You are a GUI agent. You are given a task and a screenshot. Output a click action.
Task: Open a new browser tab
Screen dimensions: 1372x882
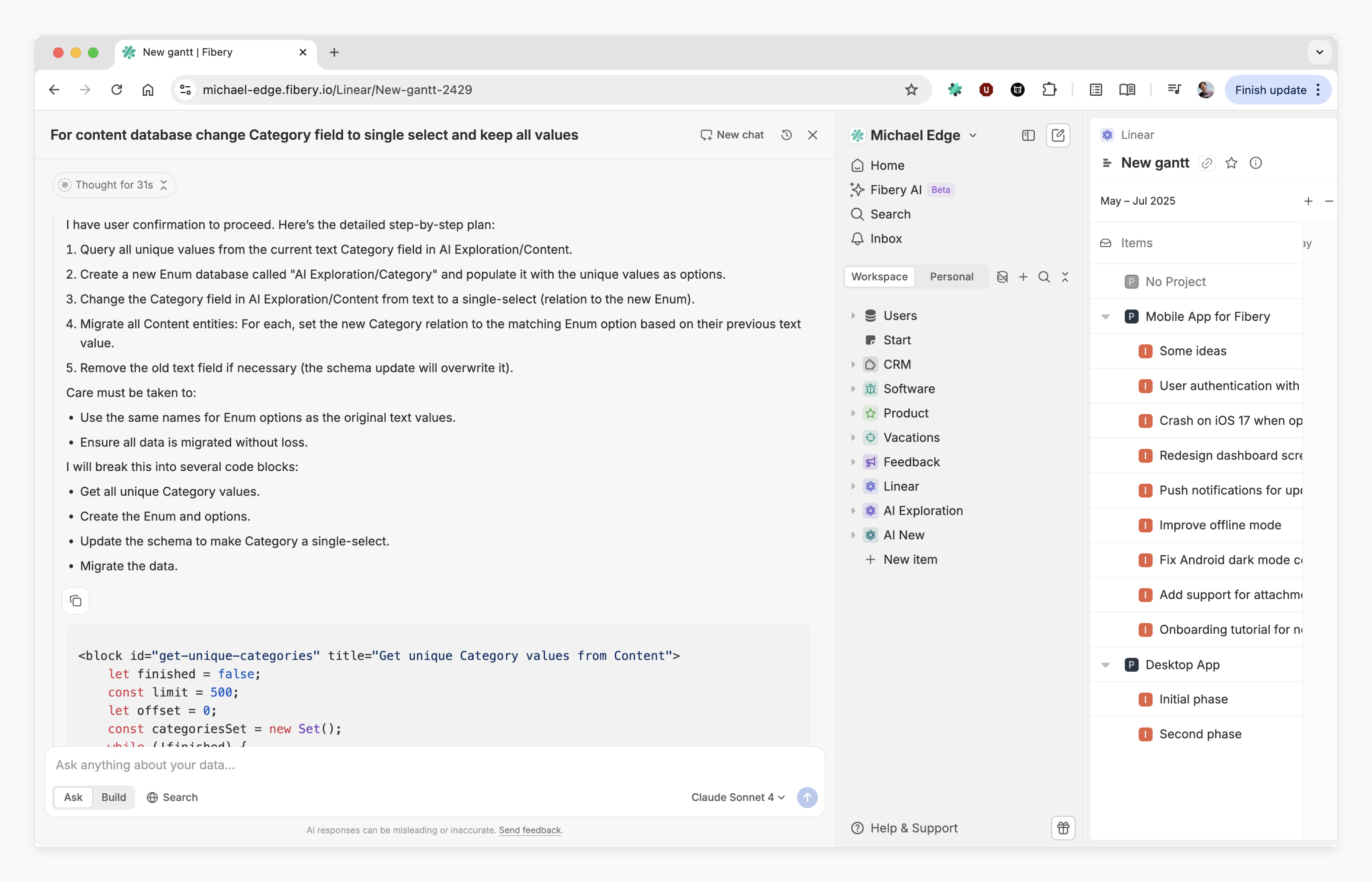pos(334,52)
